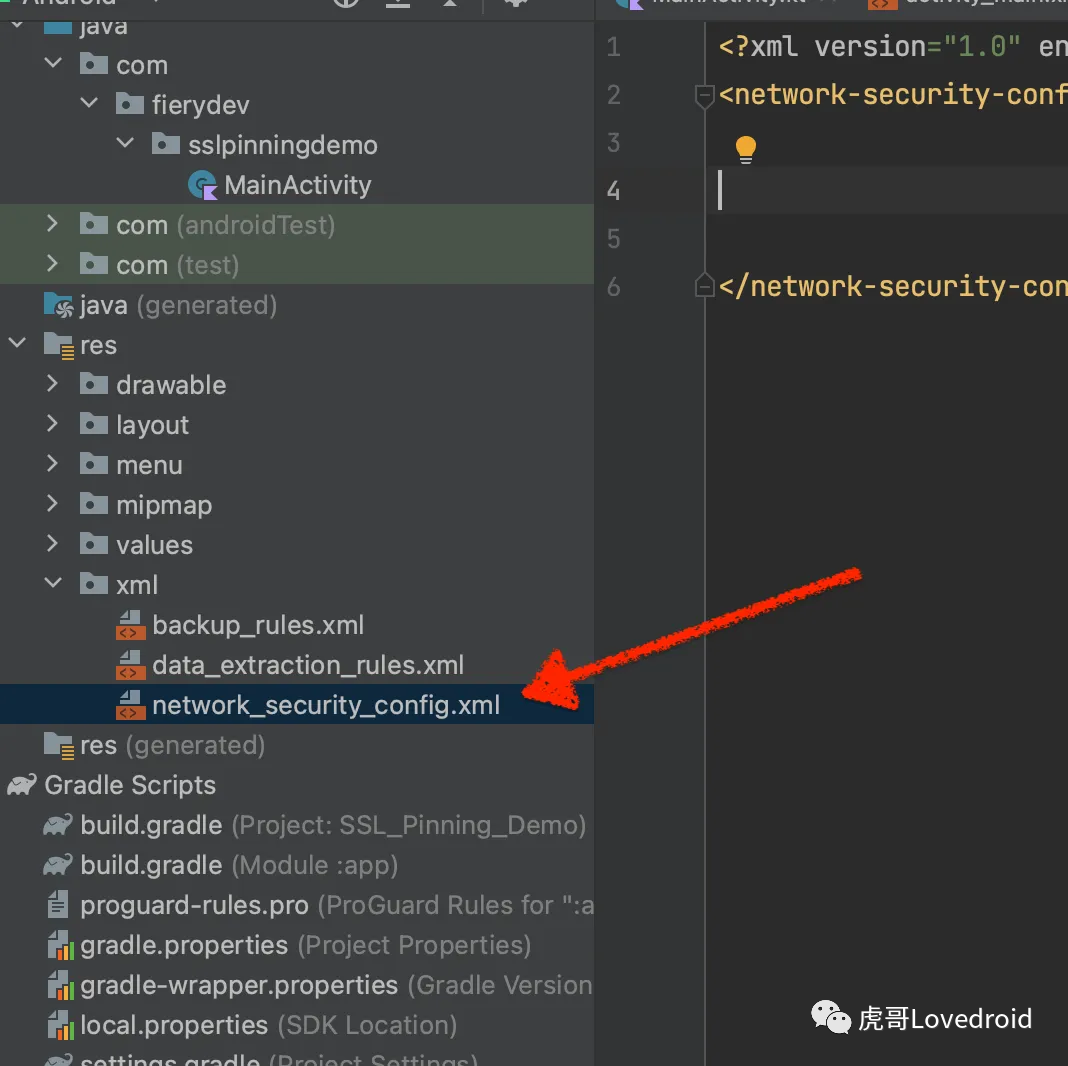Click the local.properties file icon
Image resolution: width=1068 pixels, height=1066 pixels.
click(61, 1025)
